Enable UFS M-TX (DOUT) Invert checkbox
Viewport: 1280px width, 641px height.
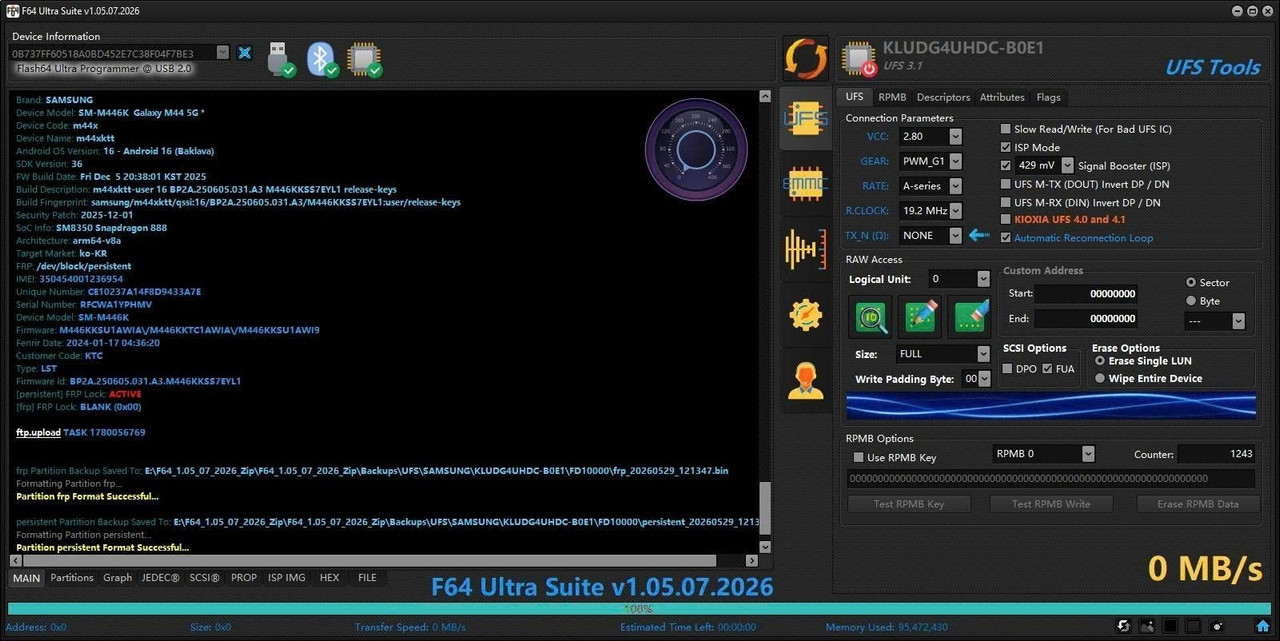pos(1006,184)
